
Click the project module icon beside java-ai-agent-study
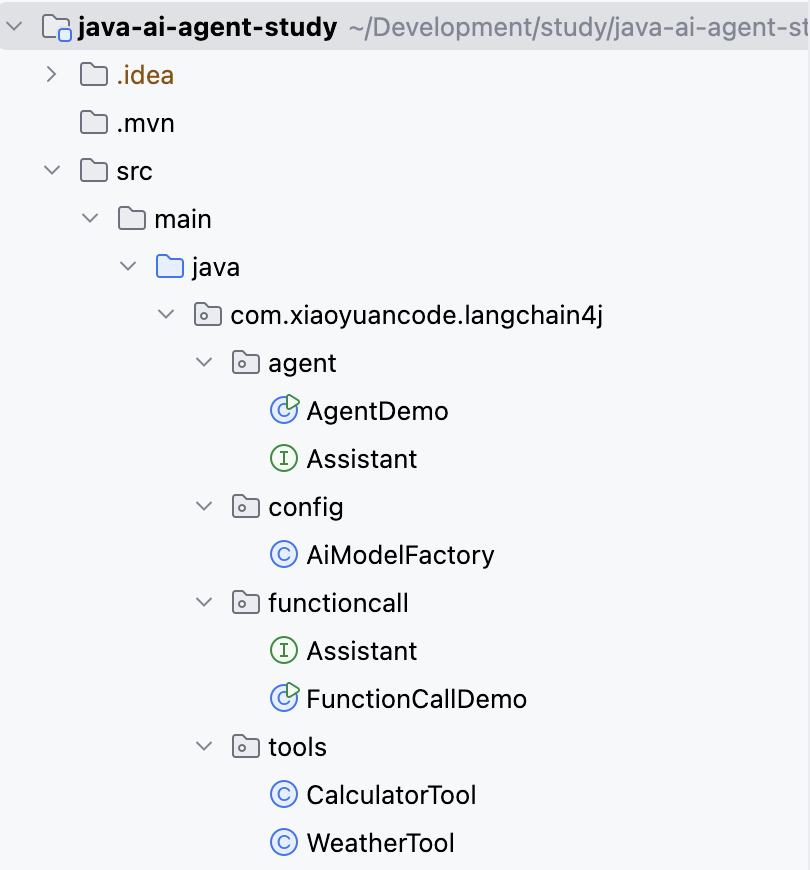pyautogui.click(x=57, y=27)
